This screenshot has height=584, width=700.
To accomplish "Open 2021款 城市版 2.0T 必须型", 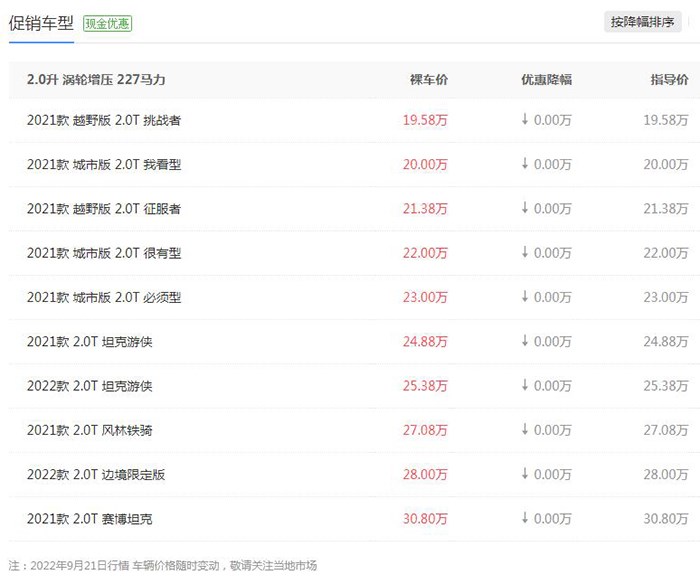I will pyautogui.click(x=104, y=297).
